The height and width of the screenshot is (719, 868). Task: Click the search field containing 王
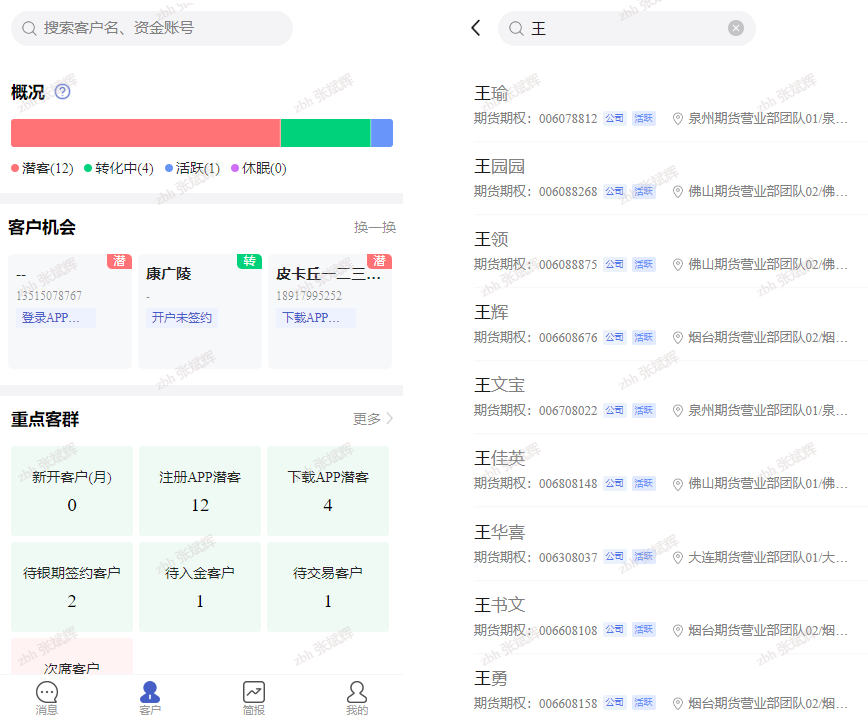pyautogui.click(x=627, y=28)
